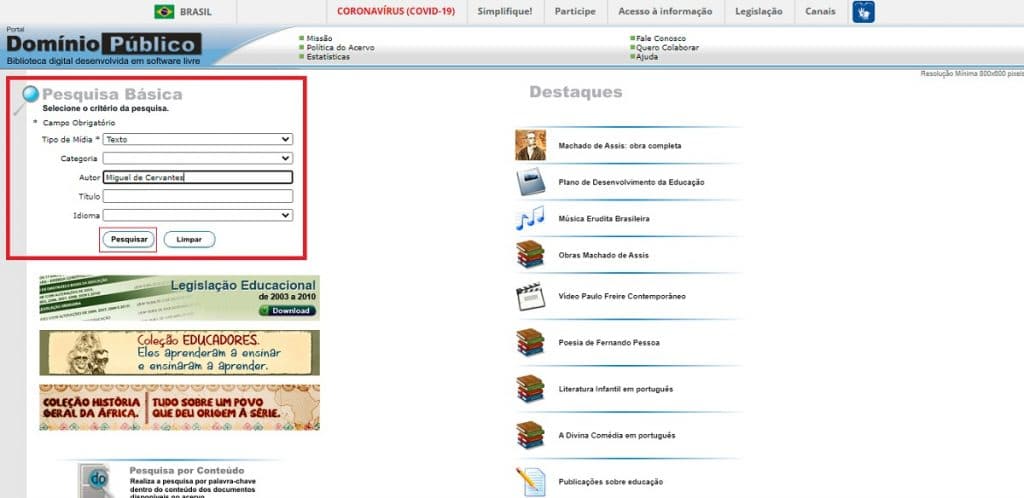
Task: Click the Domínio Público portal logo
Action: tap(104, 46)
